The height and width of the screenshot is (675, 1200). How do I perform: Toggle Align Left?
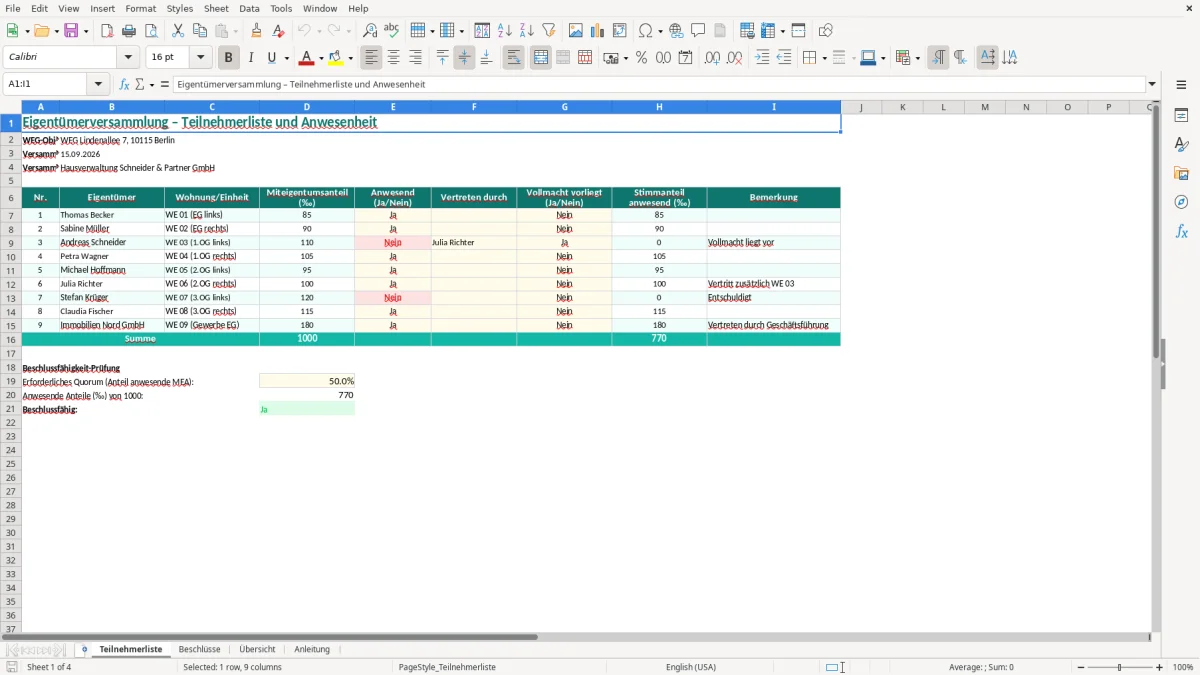coord(372,58)
